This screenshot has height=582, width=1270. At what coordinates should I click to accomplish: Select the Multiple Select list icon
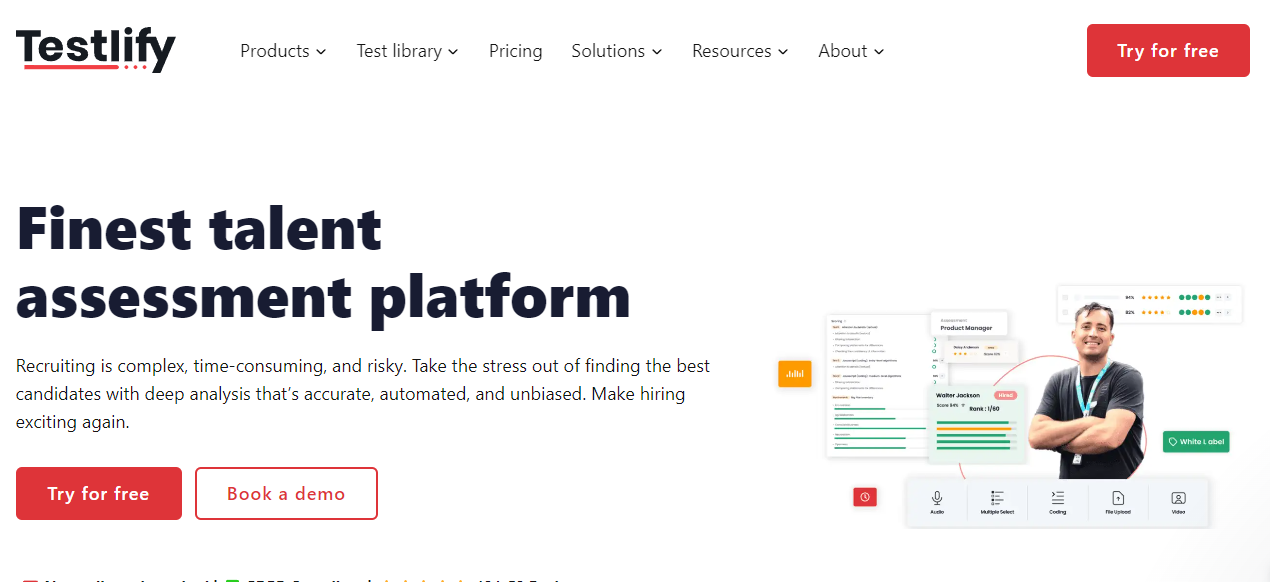(x=997, y=497)
